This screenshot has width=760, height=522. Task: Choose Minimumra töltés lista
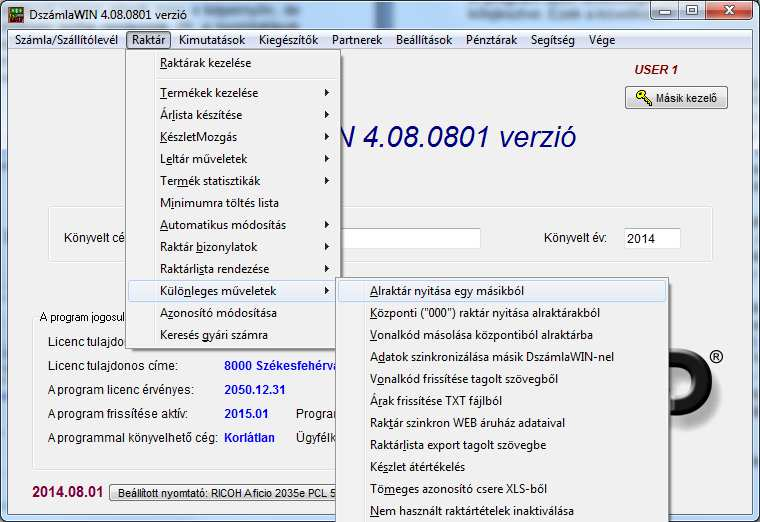[x=233, y=203]
